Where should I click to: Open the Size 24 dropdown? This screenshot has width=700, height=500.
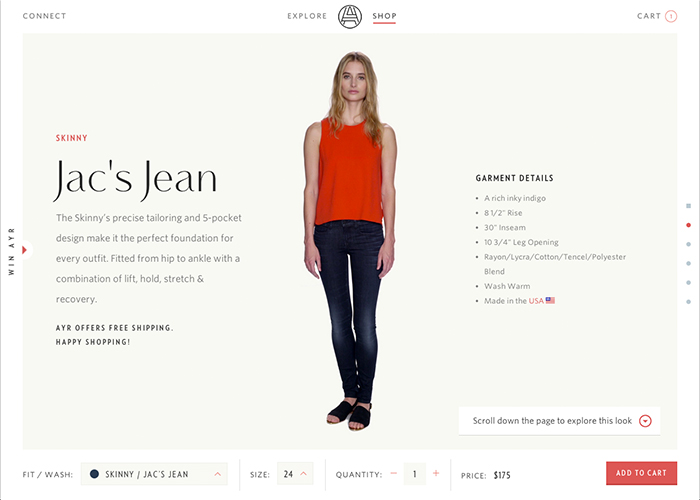[x=295, y=474]
